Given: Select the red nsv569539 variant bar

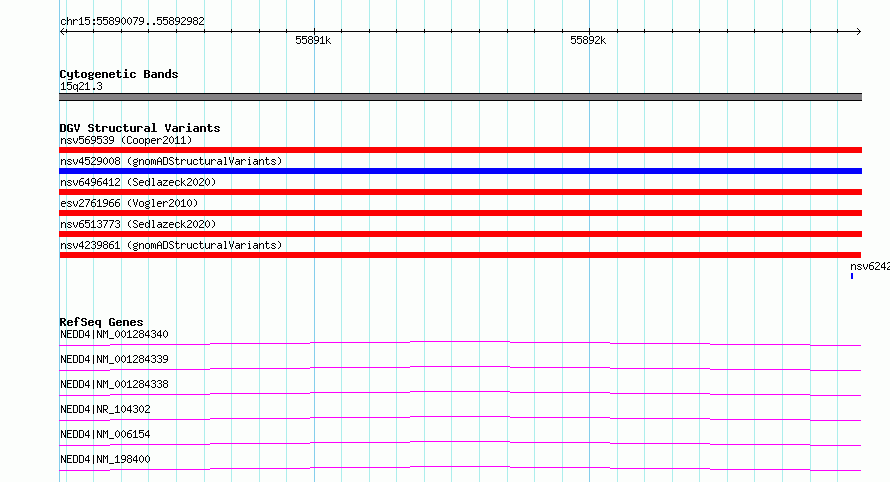Looking at the screenshot, I should 460,150.
